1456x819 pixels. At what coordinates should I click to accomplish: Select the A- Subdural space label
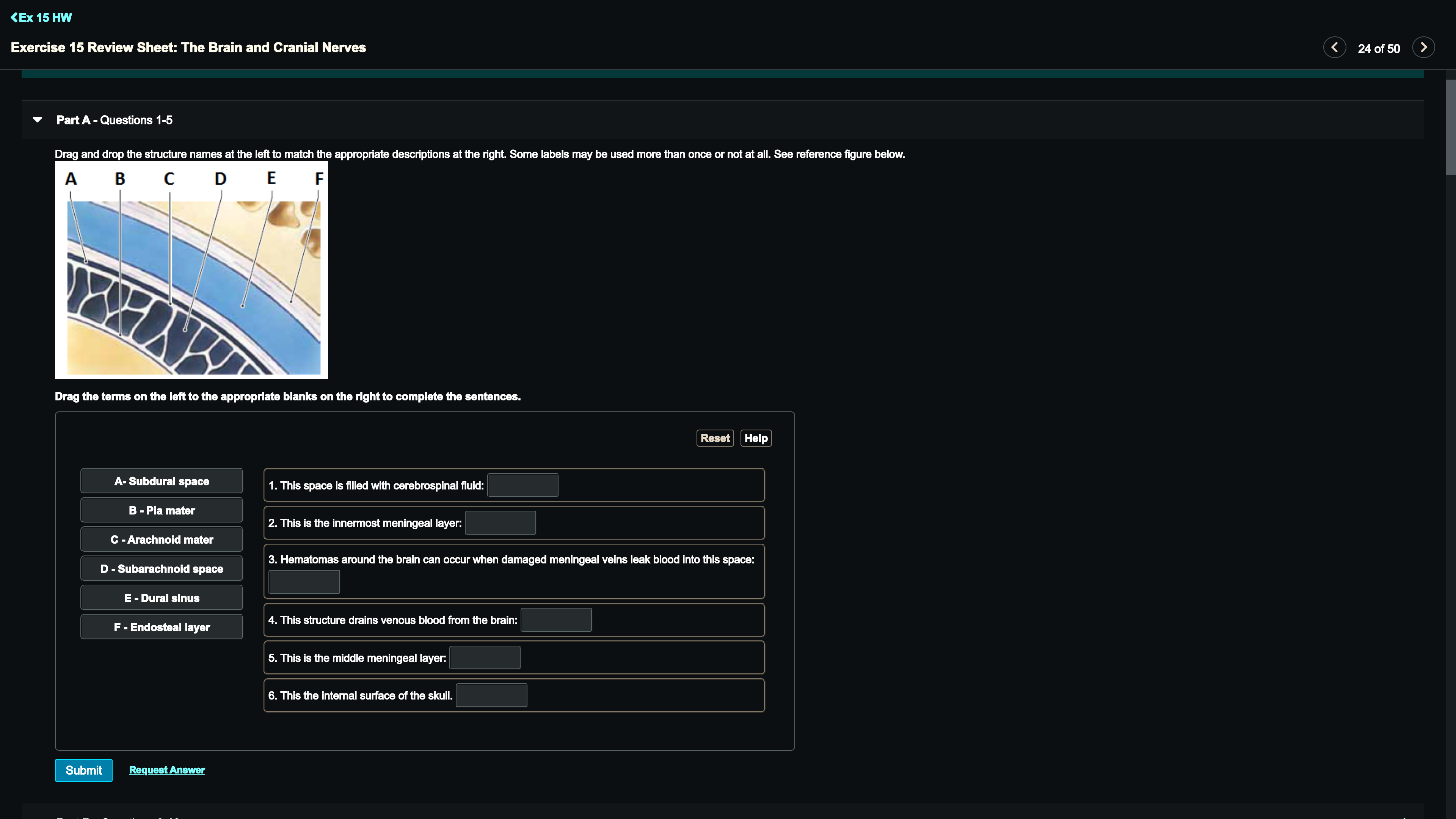click(162, 481)
